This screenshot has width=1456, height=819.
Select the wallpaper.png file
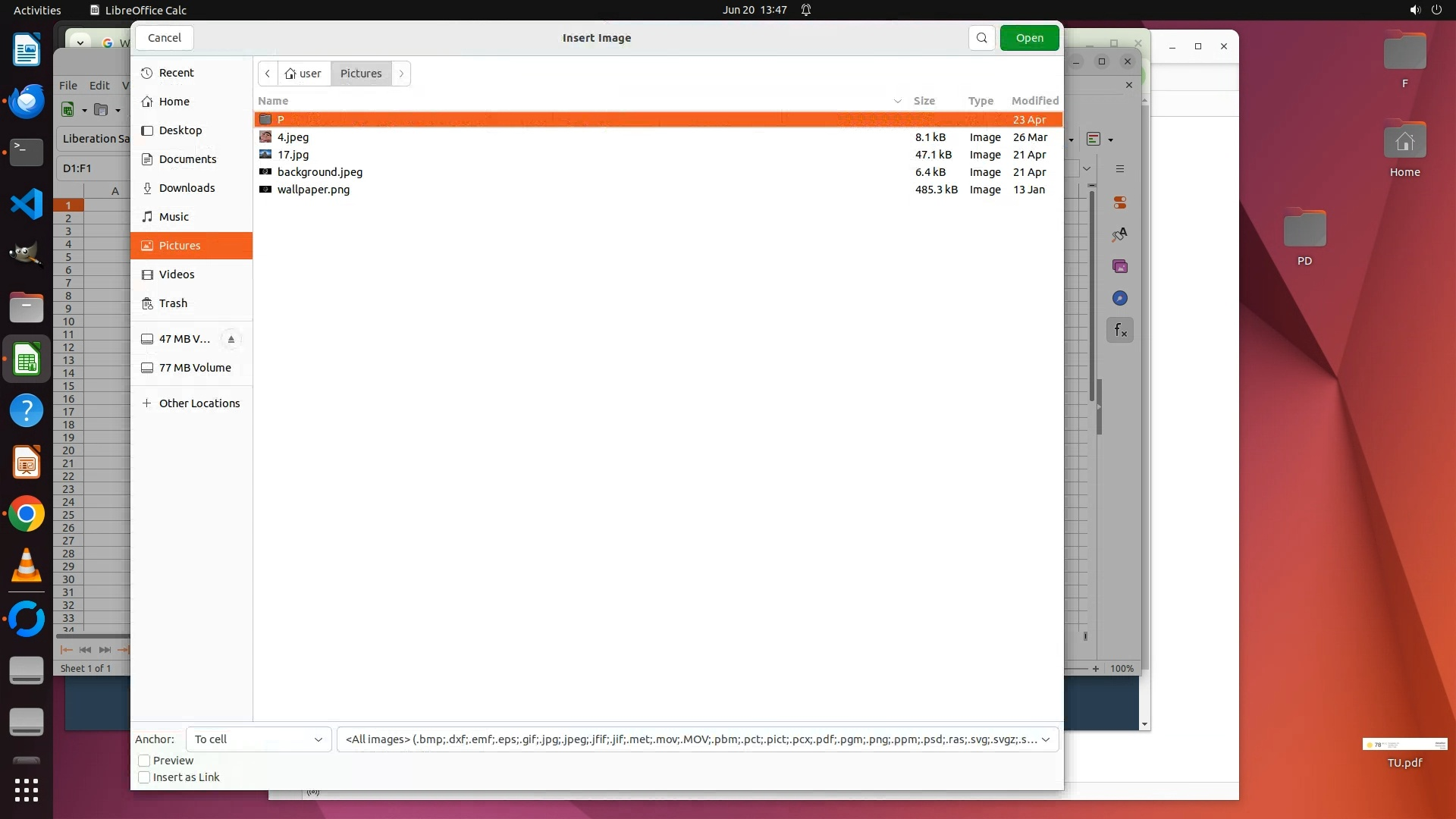pos(313,190)
